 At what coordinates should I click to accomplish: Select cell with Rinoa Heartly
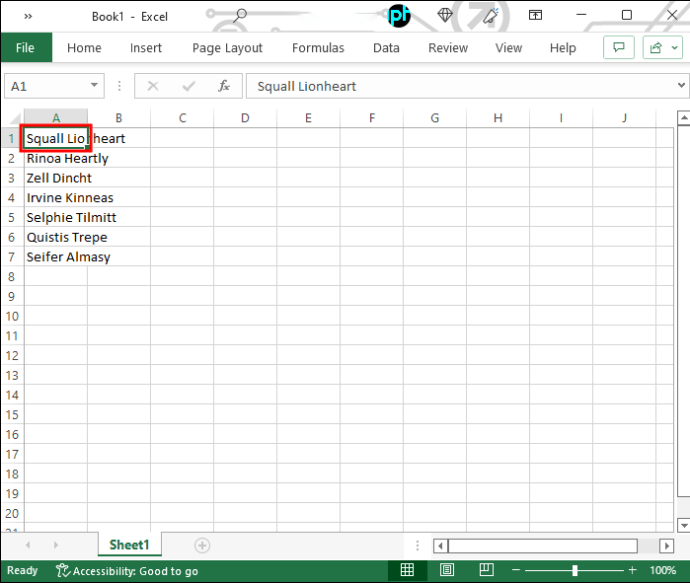(56, 158)
